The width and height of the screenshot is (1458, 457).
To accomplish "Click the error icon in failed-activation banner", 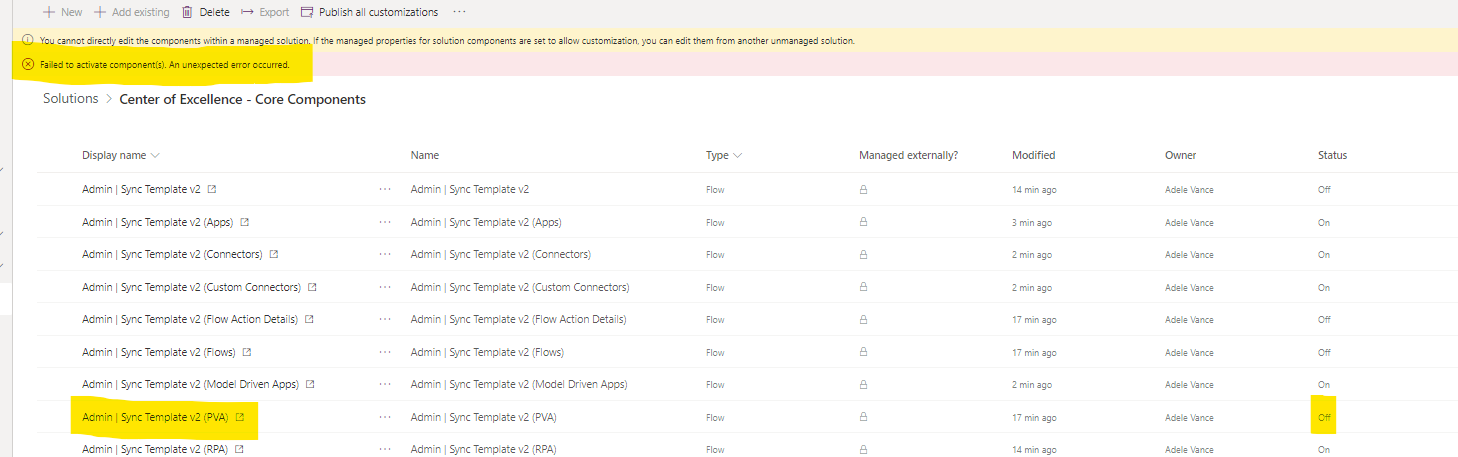I will point(28,64).
